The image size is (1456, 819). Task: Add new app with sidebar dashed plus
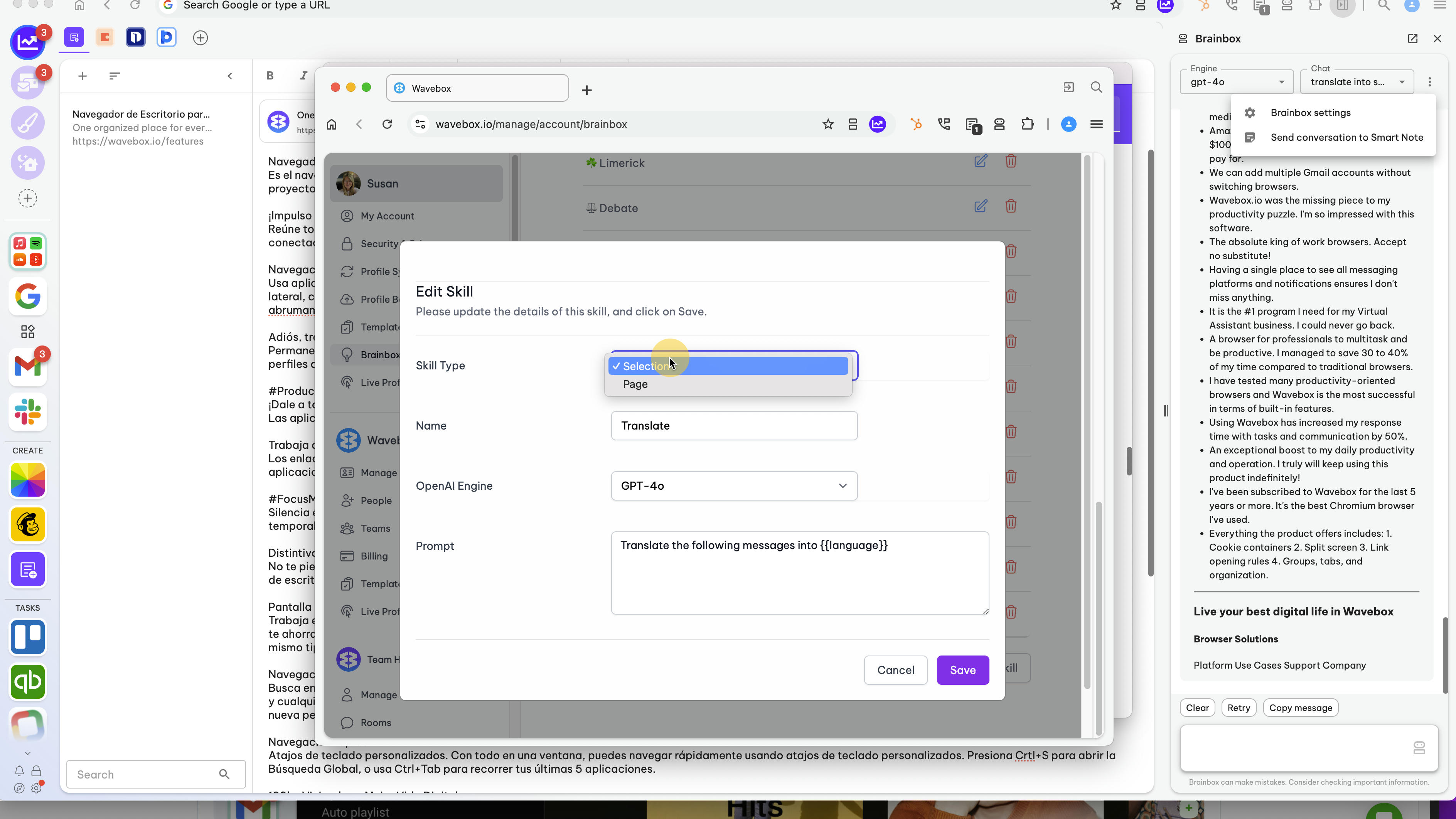[x=28, y=199]
